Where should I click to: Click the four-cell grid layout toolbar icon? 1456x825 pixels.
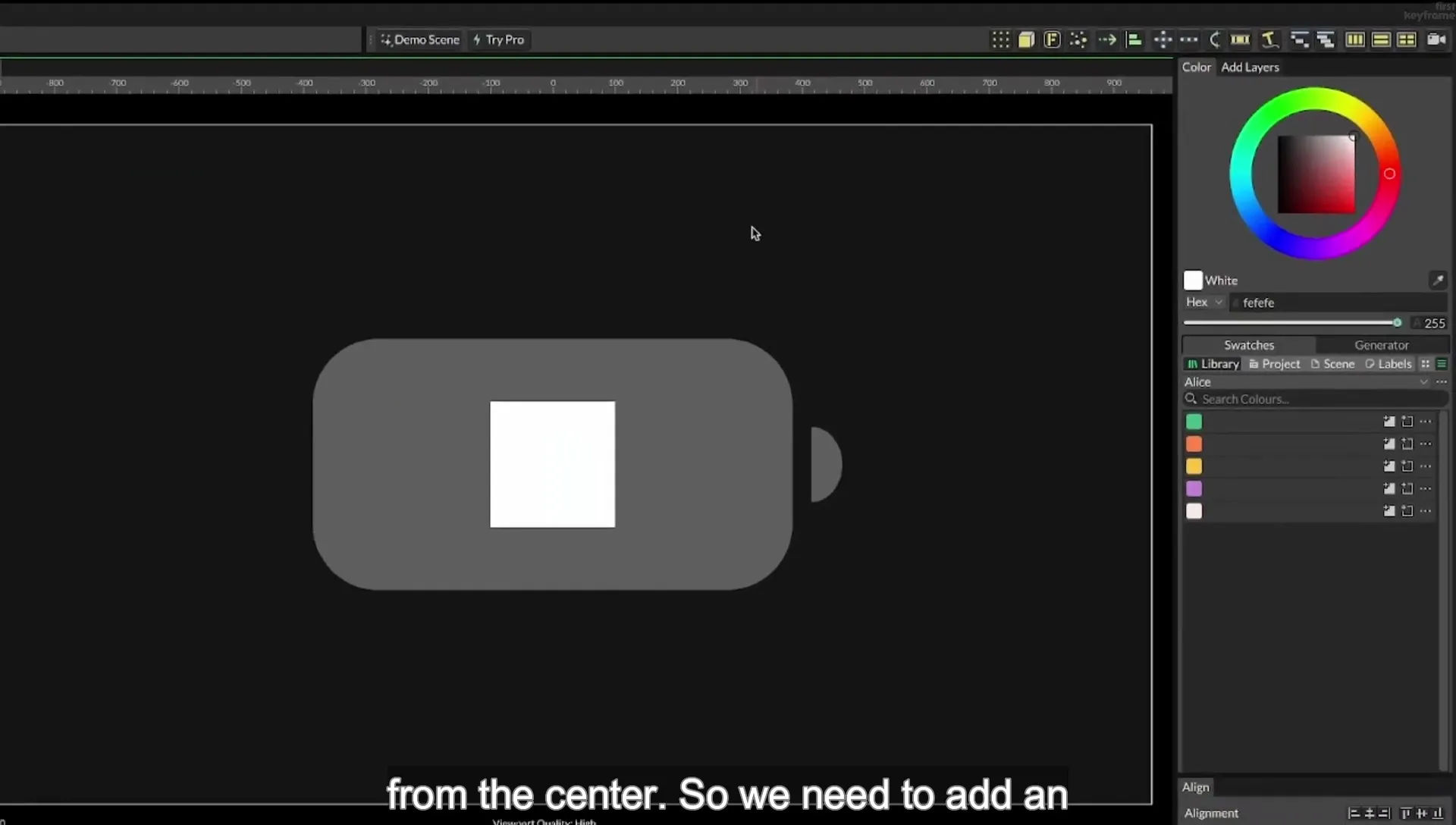click(1407, 40)
